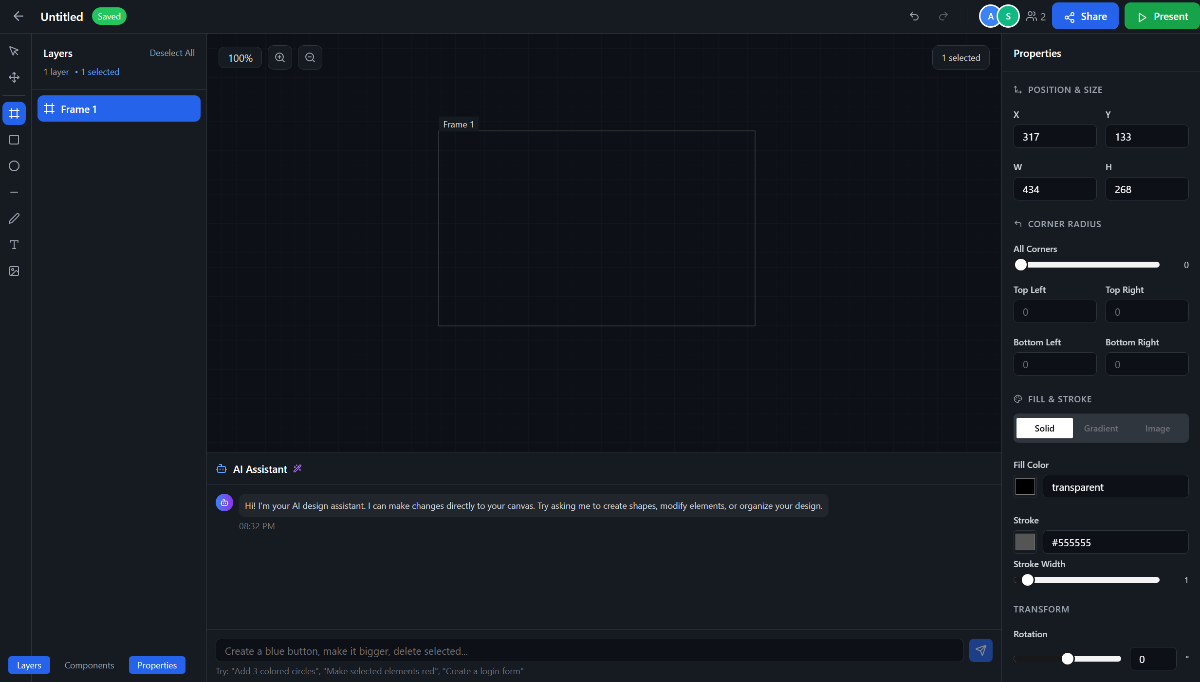Select the Frame tool
1200x682 pixels.
click(14, 113)
